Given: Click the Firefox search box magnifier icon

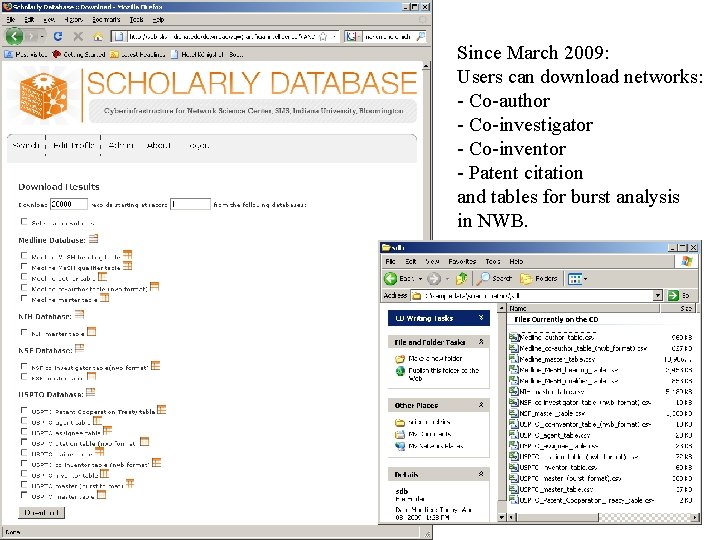Looking at the screenshot, I should point(421,36).
